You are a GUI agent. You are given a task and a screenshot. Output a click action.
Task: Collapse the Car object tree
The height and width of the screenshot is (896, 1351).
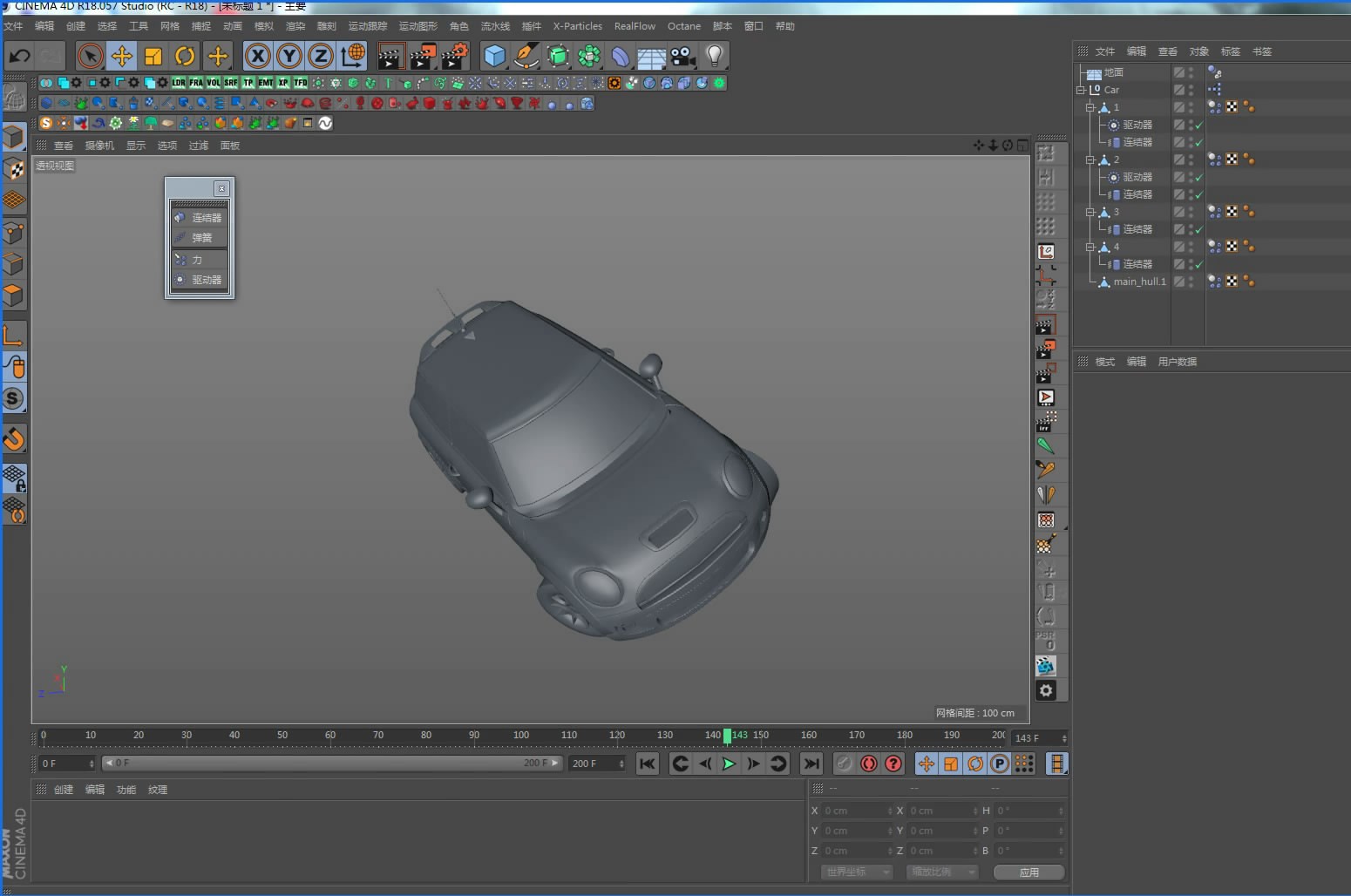click(1081, 90)
